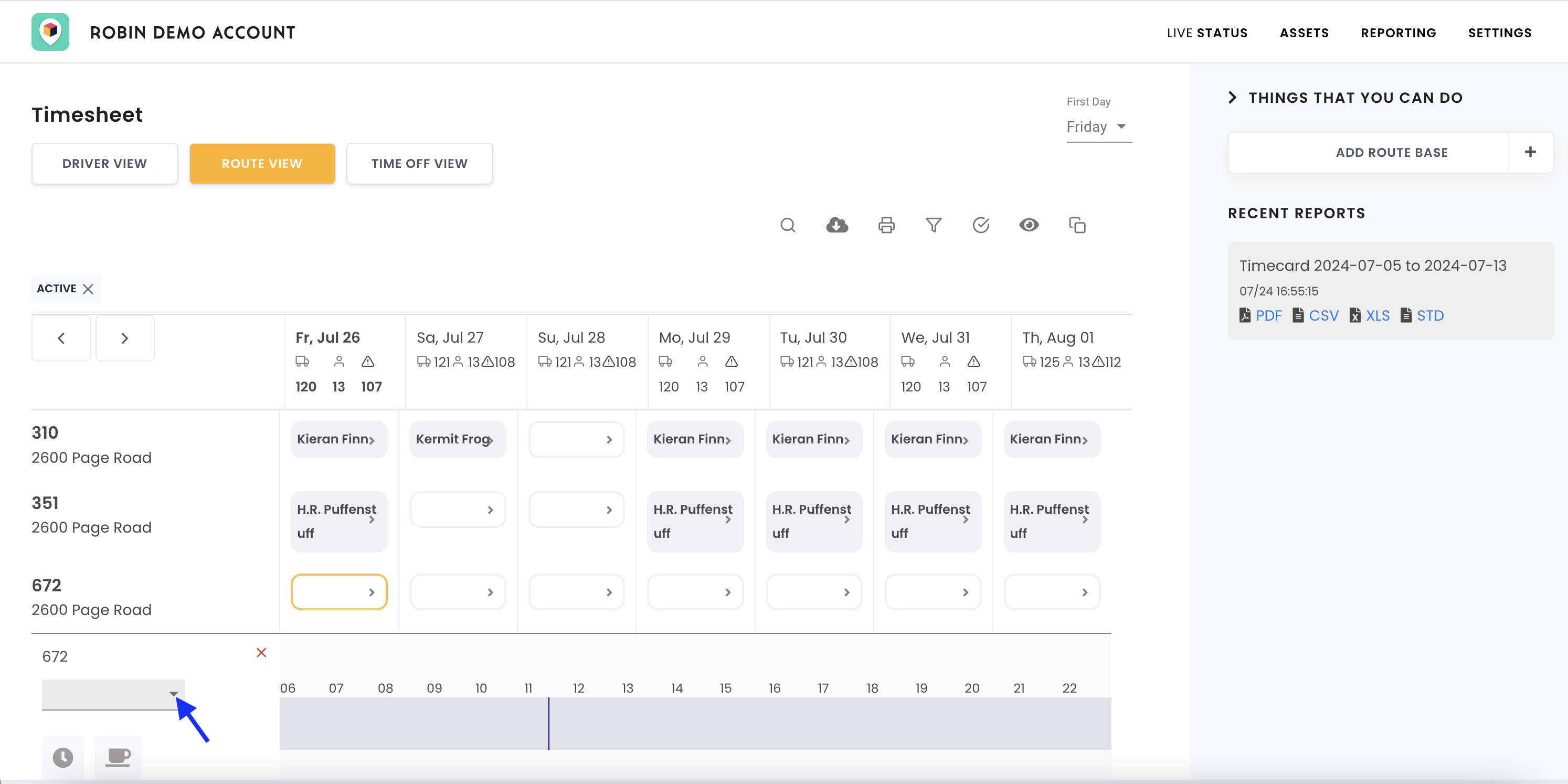Click the timeline bar at hour 16
Screen dimensions: 1568x784
[775, 723]
